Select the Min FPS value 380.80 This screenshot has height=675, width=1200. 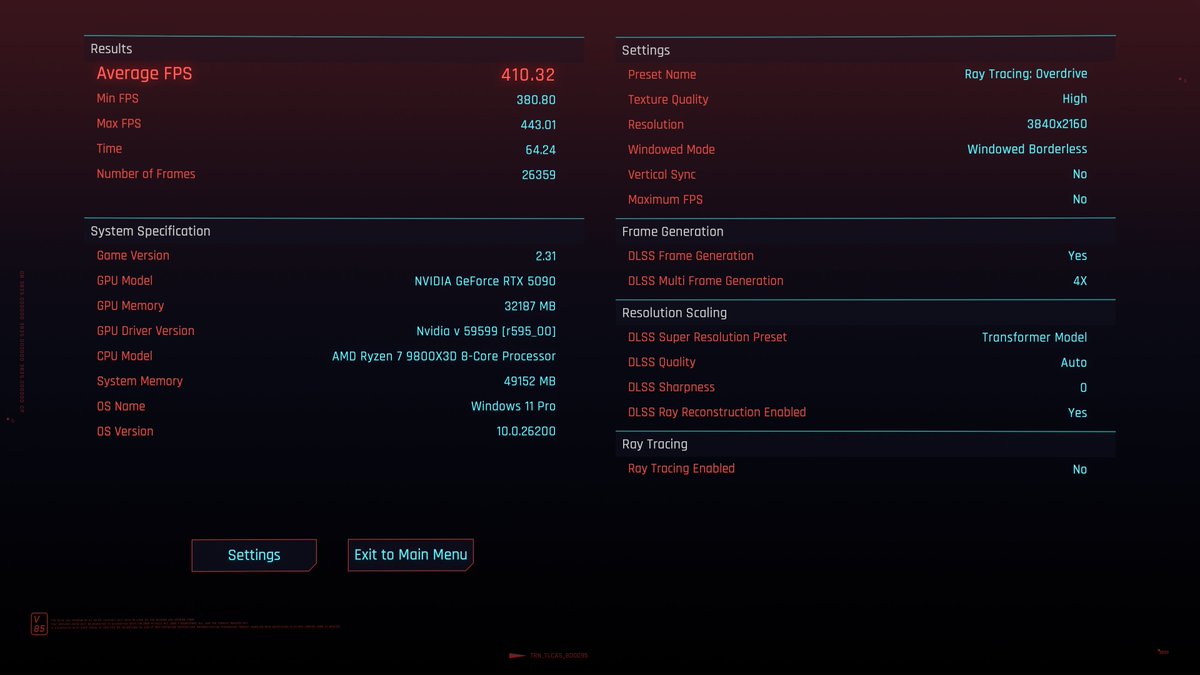[536, 100]
